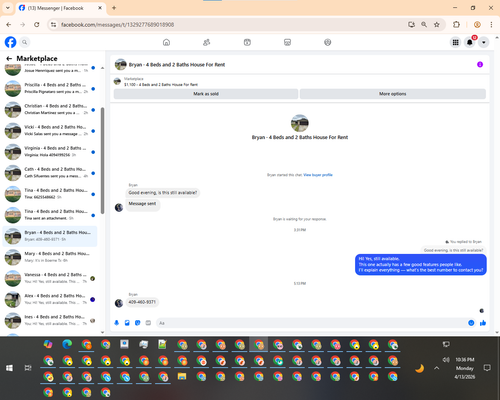Click the blue sent reply bubble
Viewport: 500px width, 400px height.
pyautogui.click(x=421, y=264)
